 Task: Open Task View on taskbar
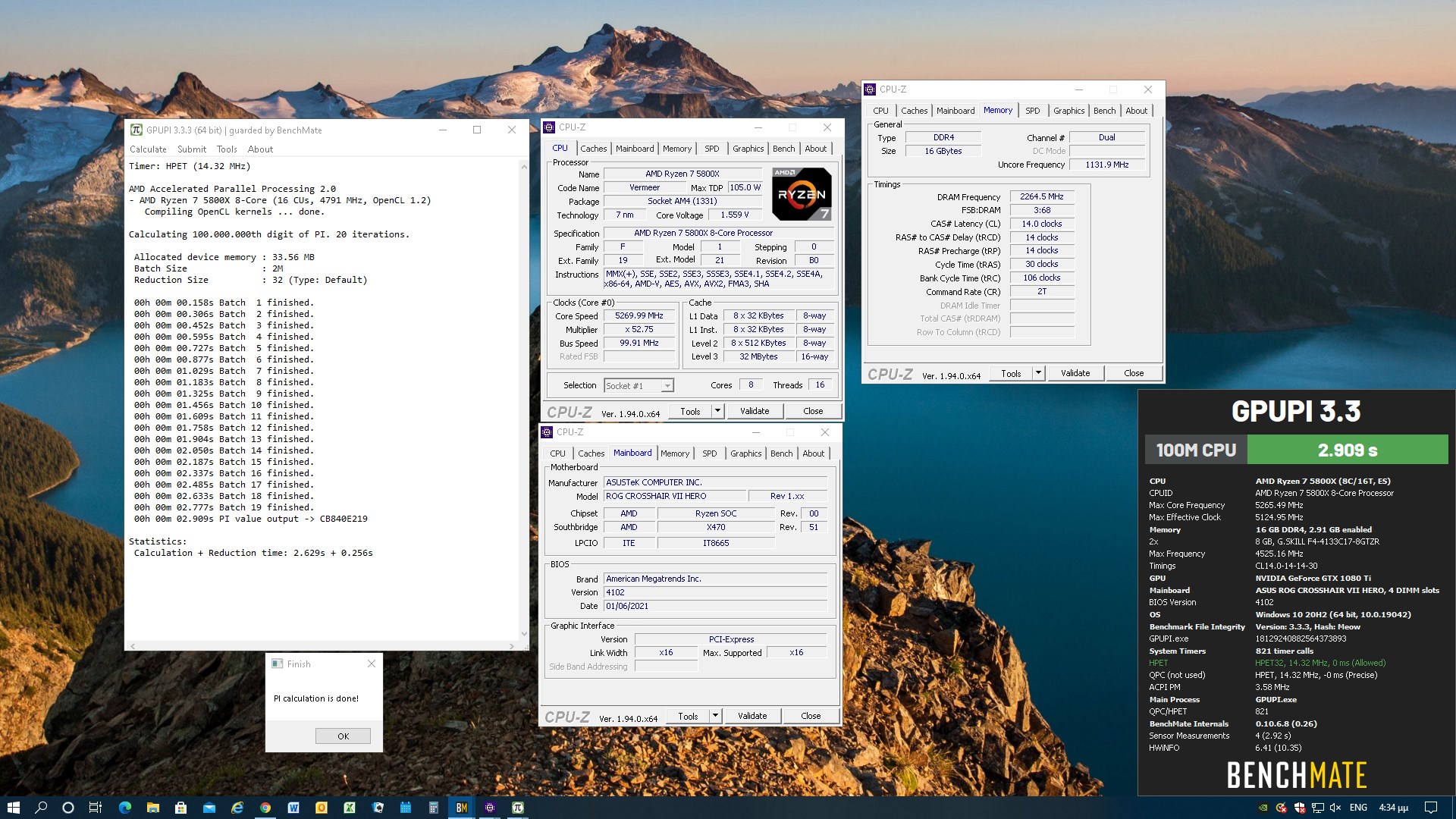coord(96,808)
